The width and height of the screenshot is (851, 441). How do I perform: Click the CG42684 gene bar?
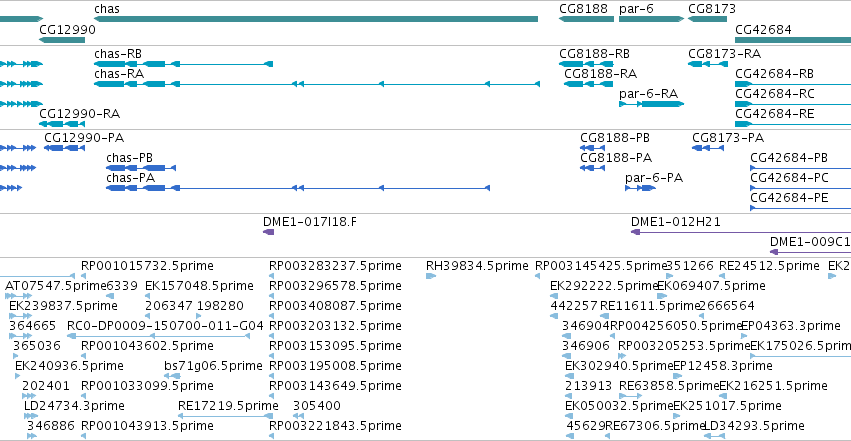(793, 40)
